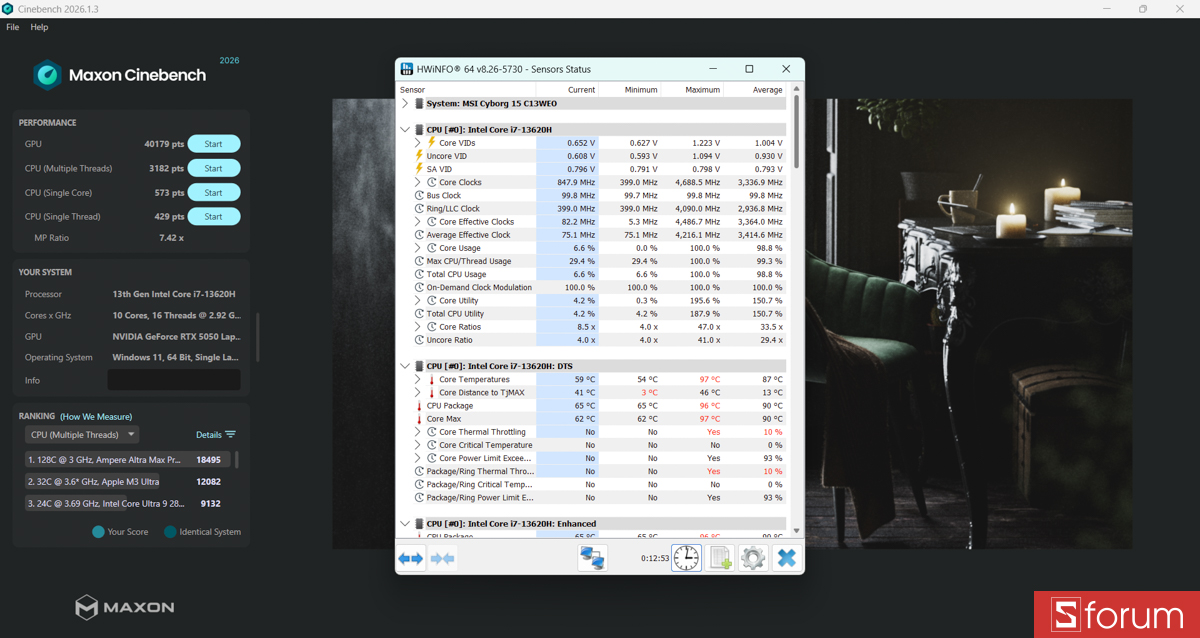Click clock icon beside Bus Clock
The height and width of the screenshot is (638, 1200).
click(x=419, y=196)
